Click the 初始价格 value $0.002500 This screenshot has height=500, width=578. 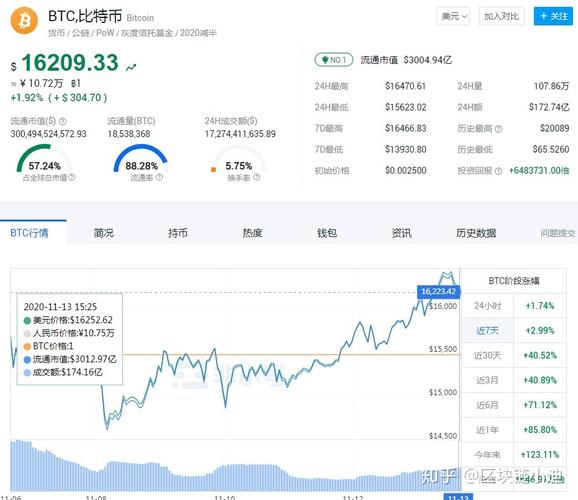tap(405, 170)
